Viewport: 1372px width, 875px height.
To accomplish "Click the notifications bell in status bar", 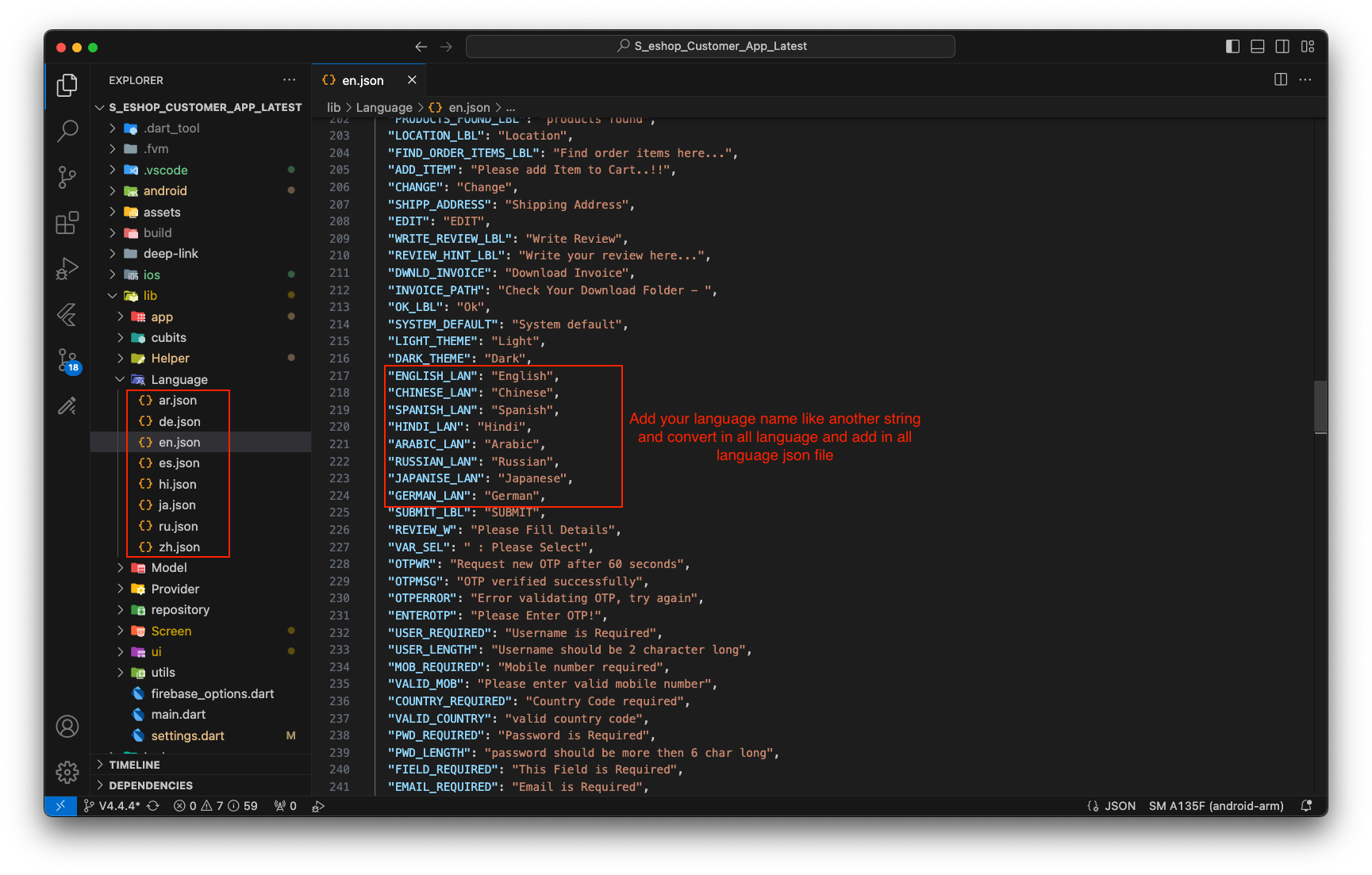I will coord(1306,806).
